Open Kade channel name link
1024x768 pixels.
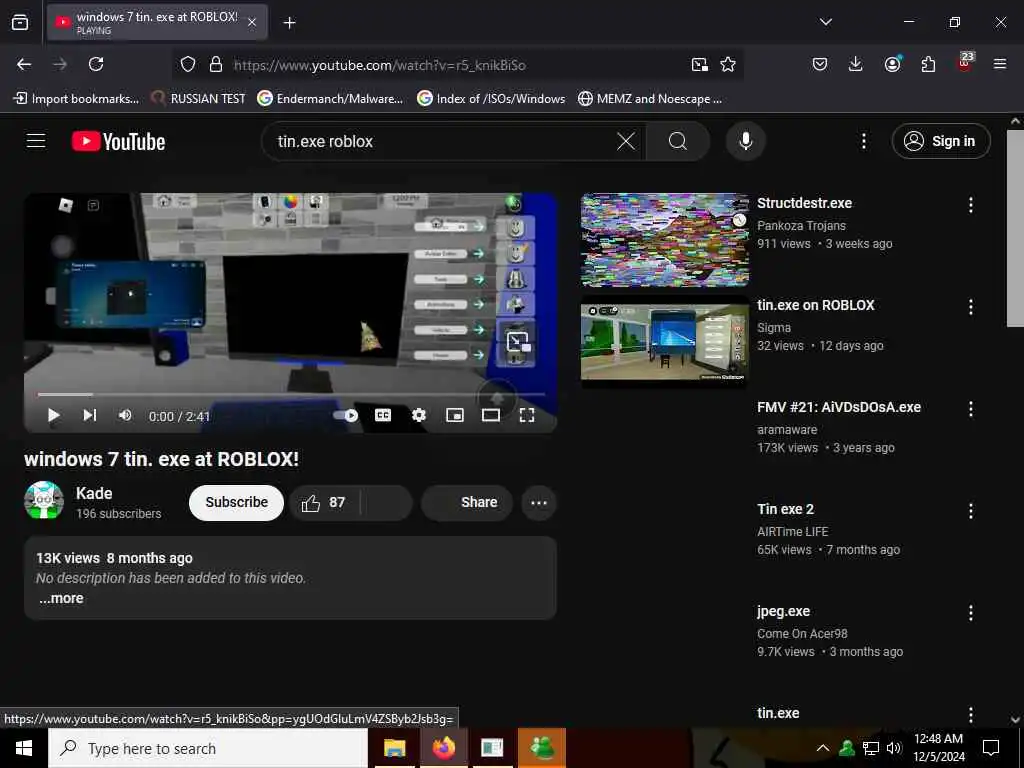coord(94,493)
